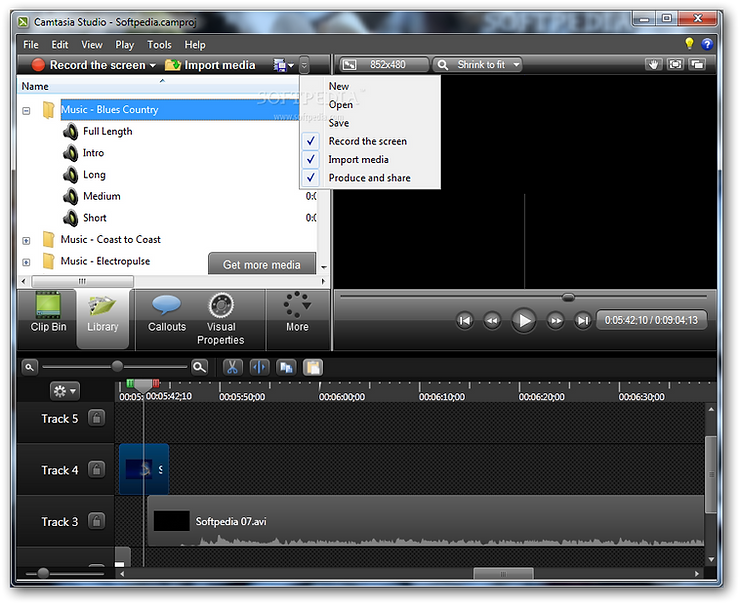Viewport: 740px width, 604px height.
Task: Open the Visual Properties panel
Action: point(221,320)
